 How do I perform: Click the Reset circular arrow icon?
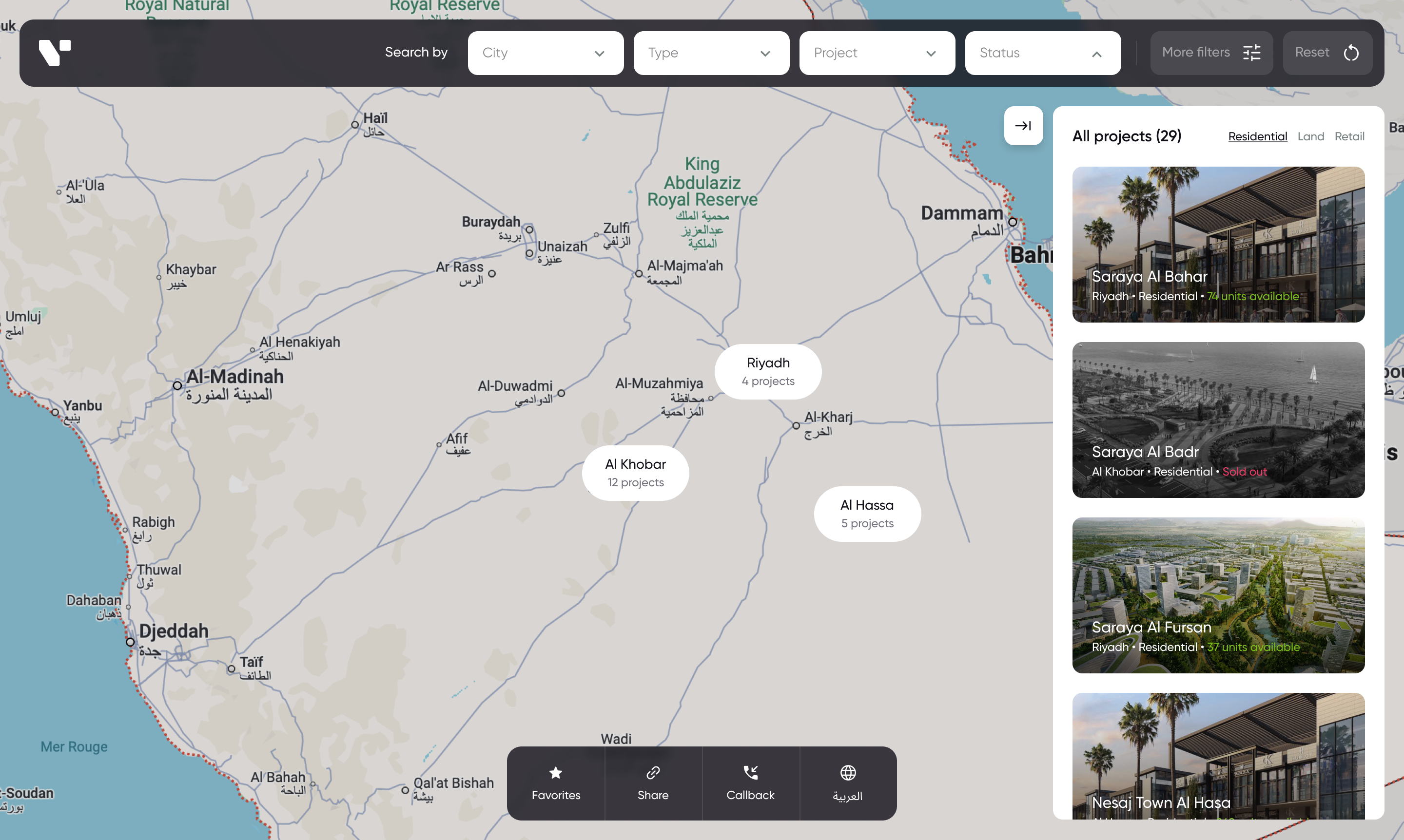click(x=1351, y=53)
